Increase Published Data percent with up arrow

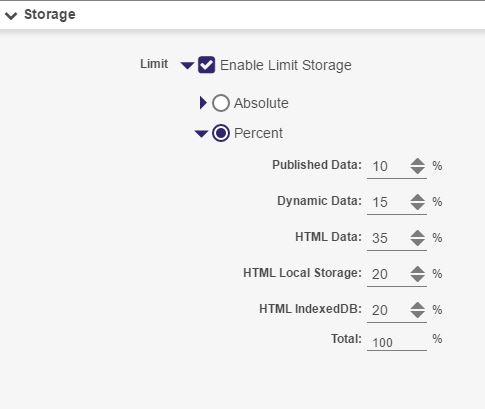[x=417, y=162]
